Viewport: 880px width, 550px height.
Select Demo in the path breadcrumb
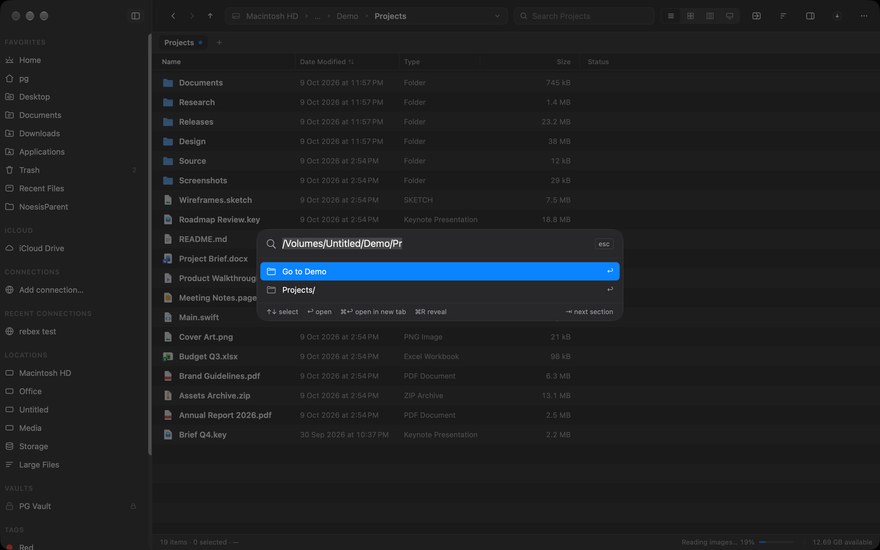[x=347, y=16]
